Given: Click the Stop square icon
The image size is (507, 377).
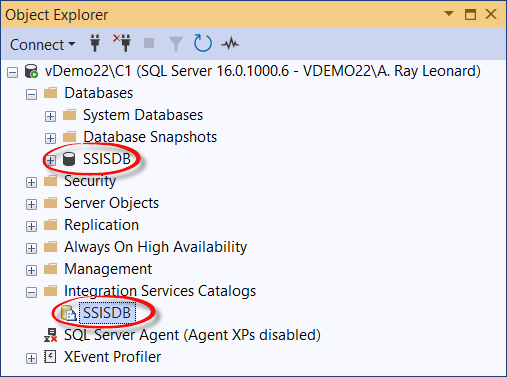Looking at the screenshot, I should click(149, 43).
